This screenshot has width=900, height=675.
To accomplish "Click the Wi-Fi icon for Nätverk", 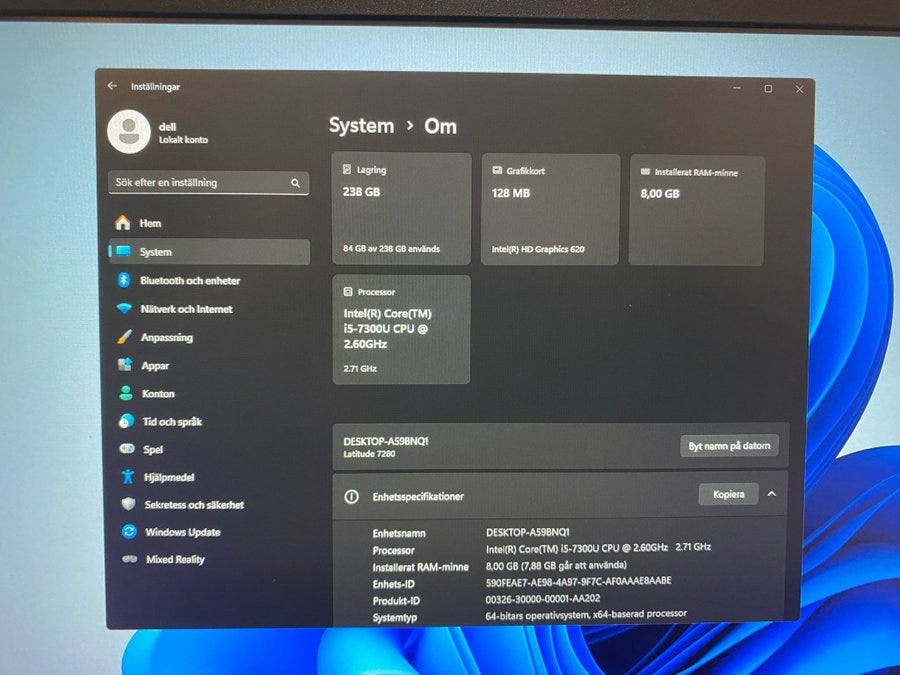I will (124, 308).
